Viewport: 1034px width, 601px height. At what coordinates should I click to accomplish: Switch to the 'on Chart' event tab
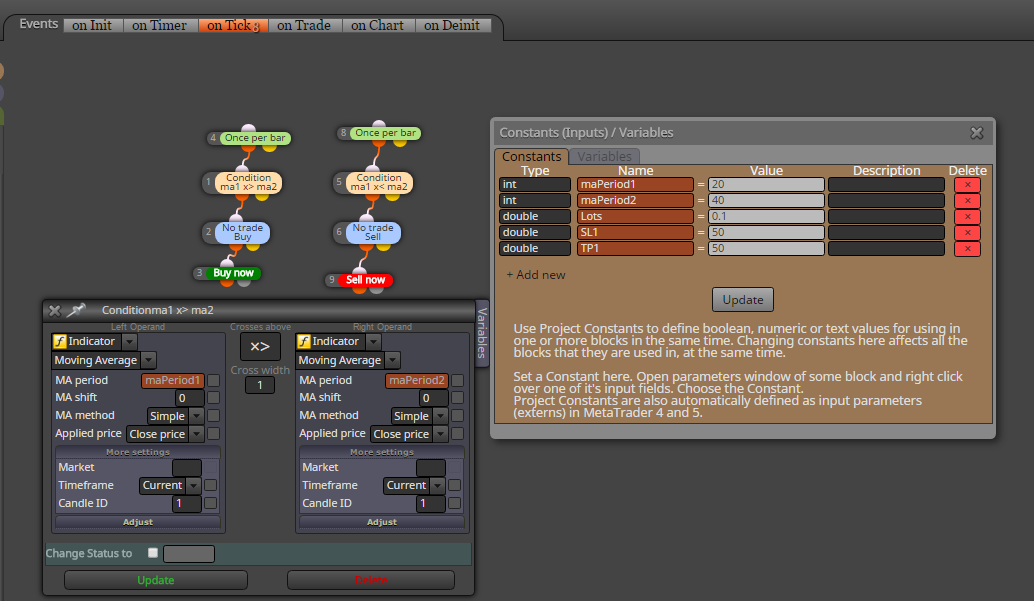[x=378, y=25]
